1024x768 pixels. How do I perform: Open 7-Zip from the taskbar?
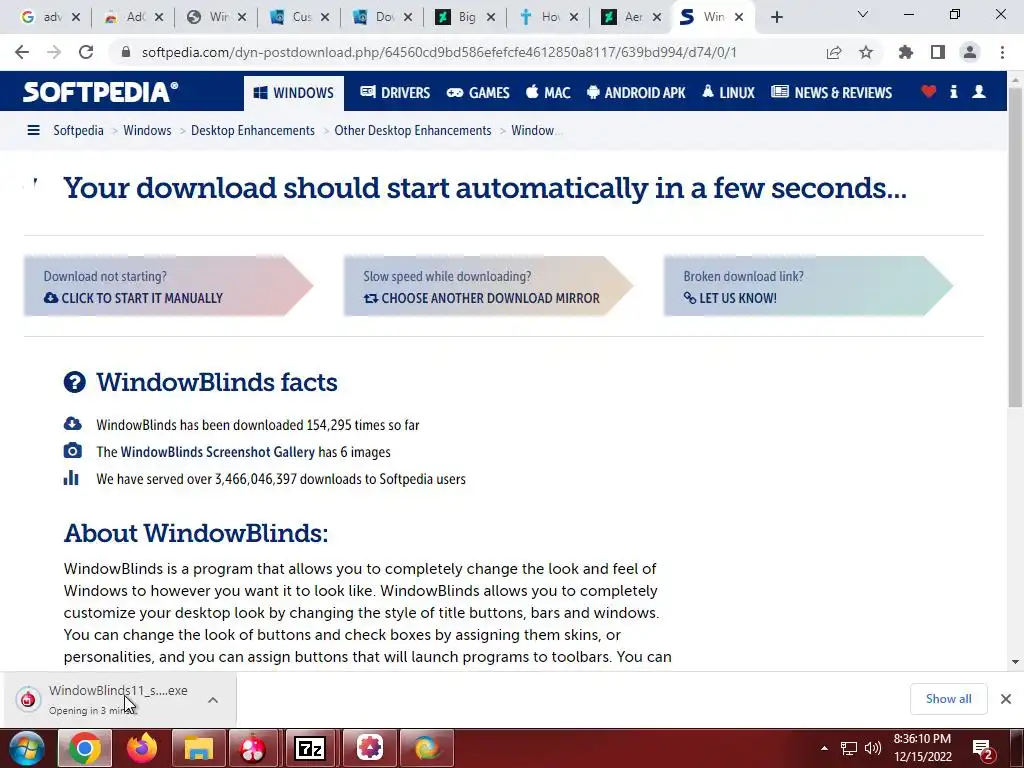coord(310,748)
